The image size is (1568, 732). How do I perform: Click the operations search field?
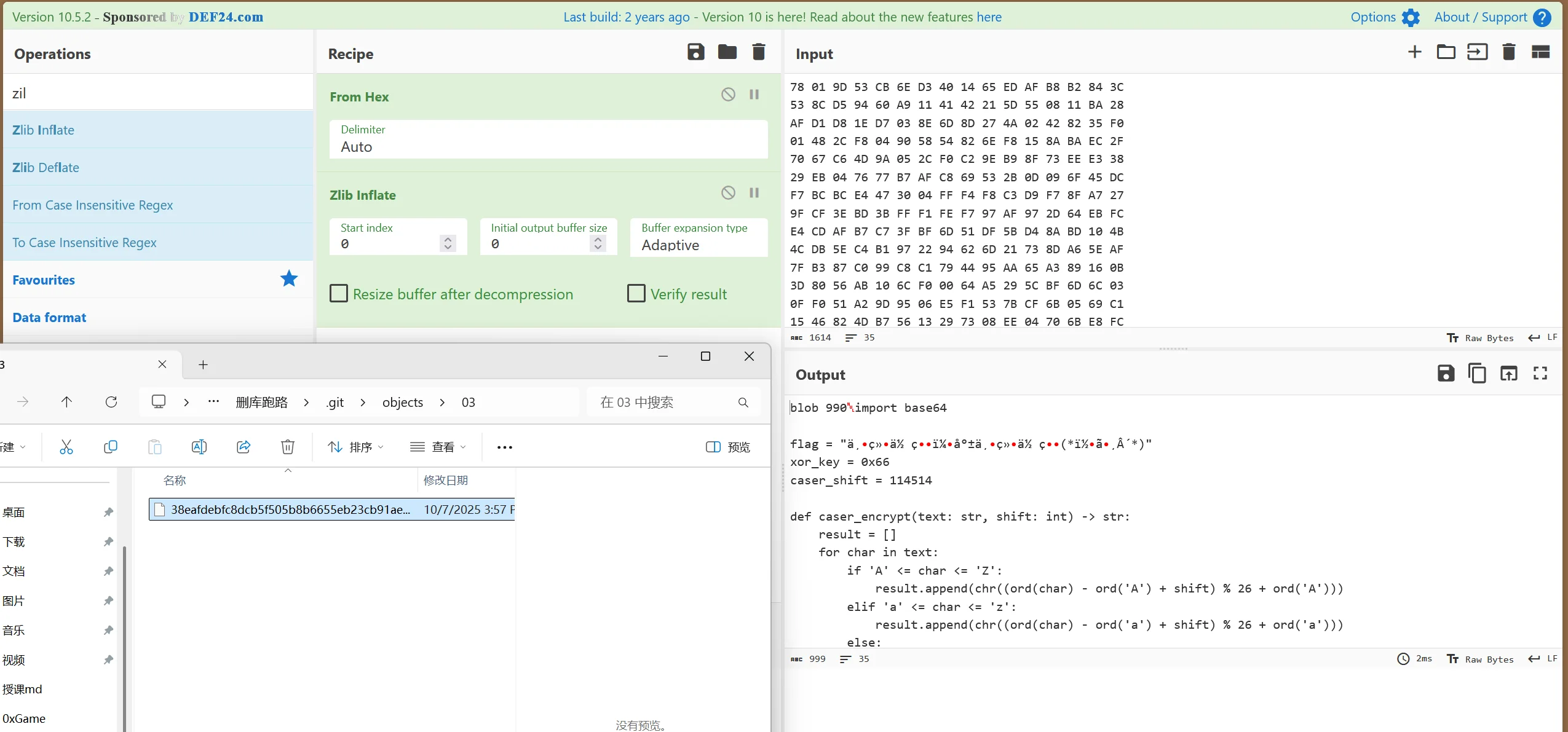pos(157,93)
